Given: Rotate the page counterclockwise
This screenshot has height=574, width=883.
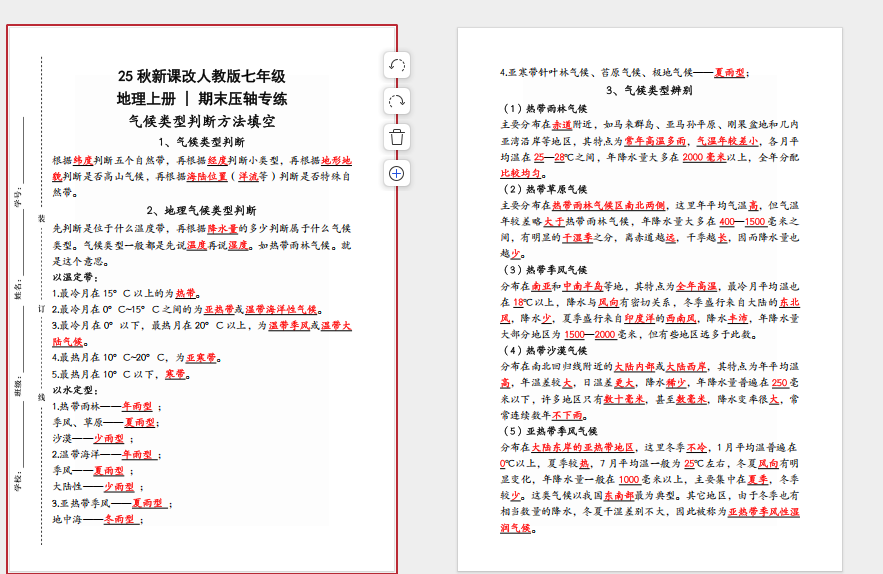Looking at the screenshot, I should pos(397,65).
